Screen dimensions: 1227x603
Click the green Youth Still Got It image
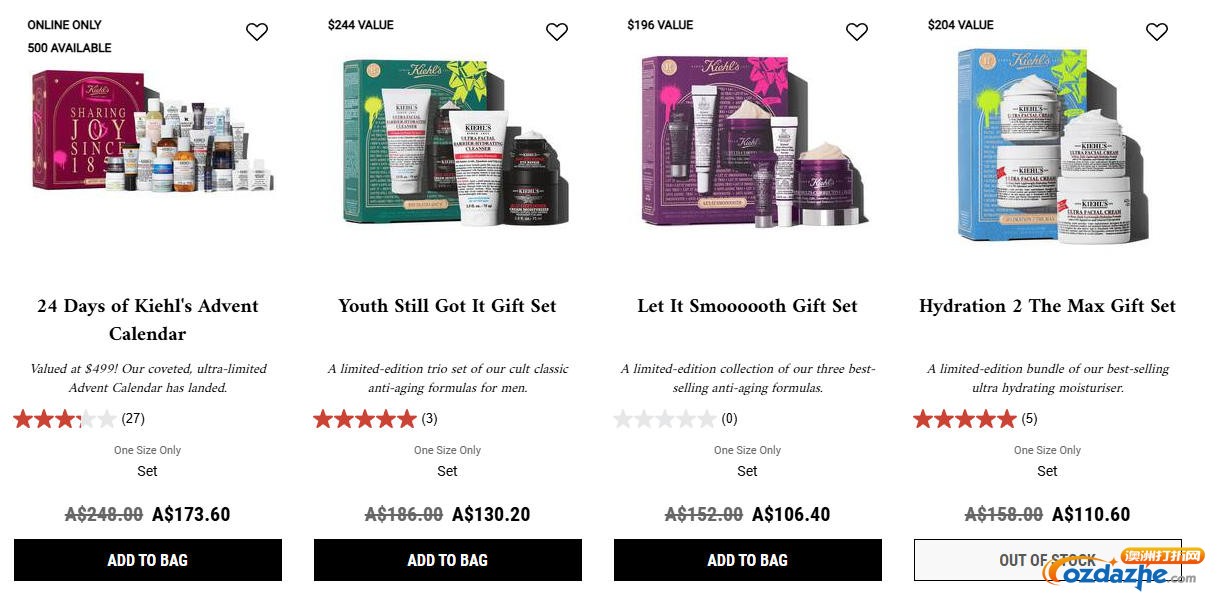[455, 142]
